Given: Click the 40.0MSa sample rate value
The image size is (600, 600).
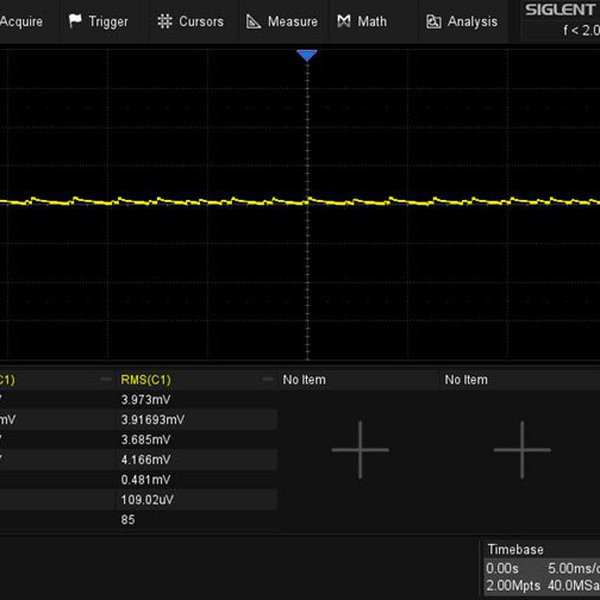Looking at the screenshot, I should pyautogui.click(x=574, y=585).
